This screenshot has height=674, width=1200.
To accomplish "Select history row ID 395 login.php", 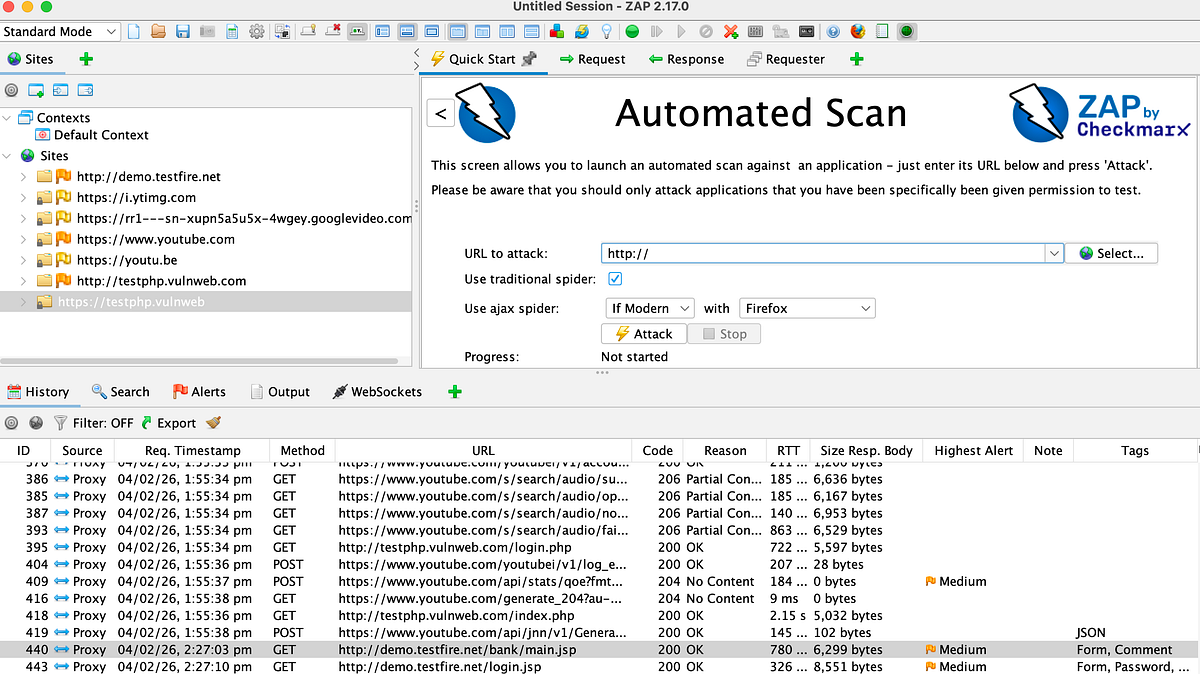I will 600,547.
